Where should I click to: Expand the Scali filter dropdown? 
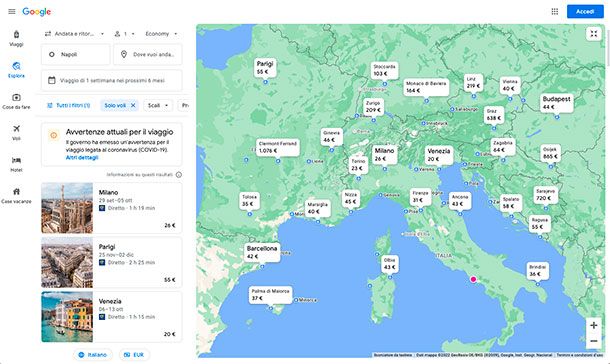coord(158,105)
